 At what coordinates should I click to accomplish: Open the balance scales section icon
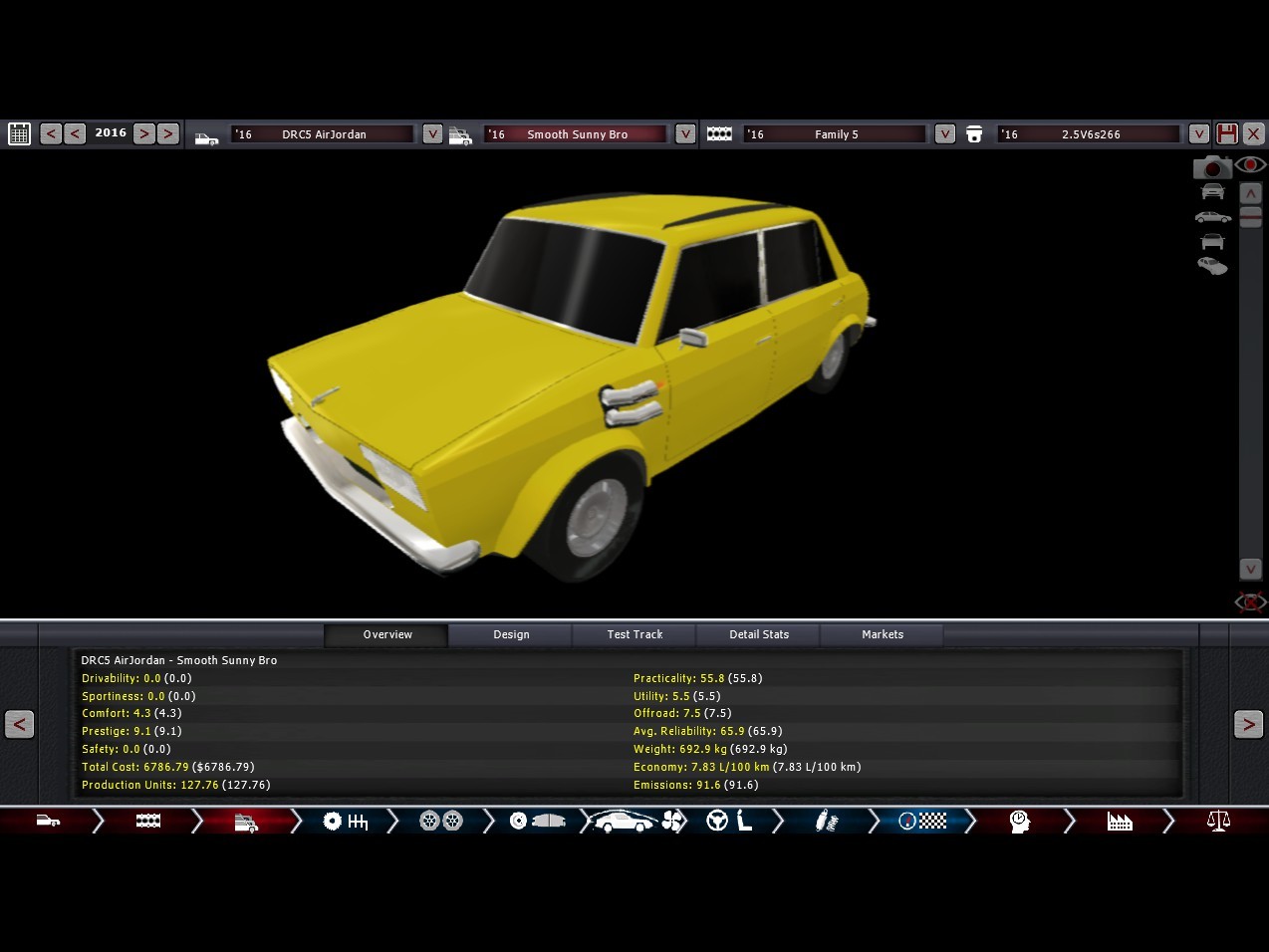1218,821
